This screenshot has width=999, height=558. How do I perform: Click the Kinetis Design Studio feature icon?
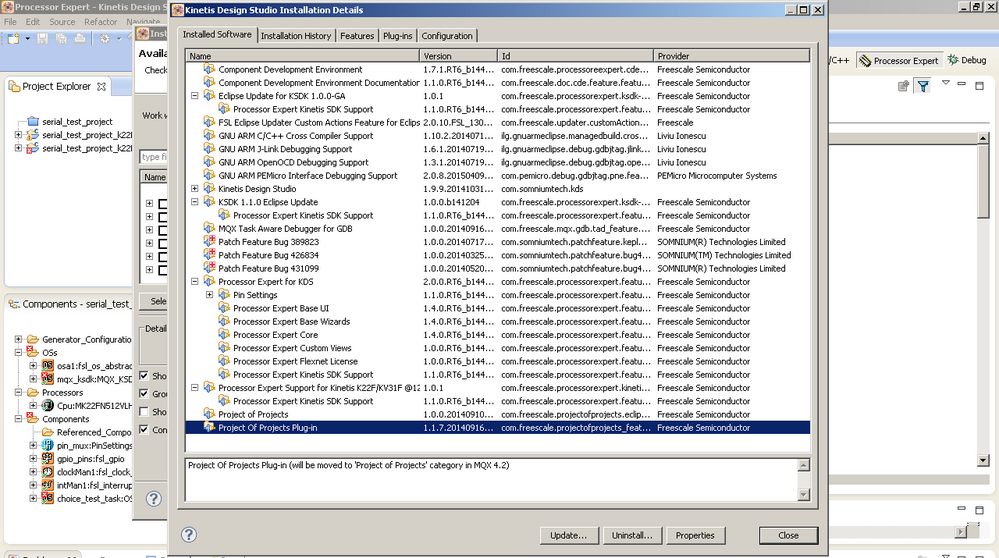coord(209,189)
